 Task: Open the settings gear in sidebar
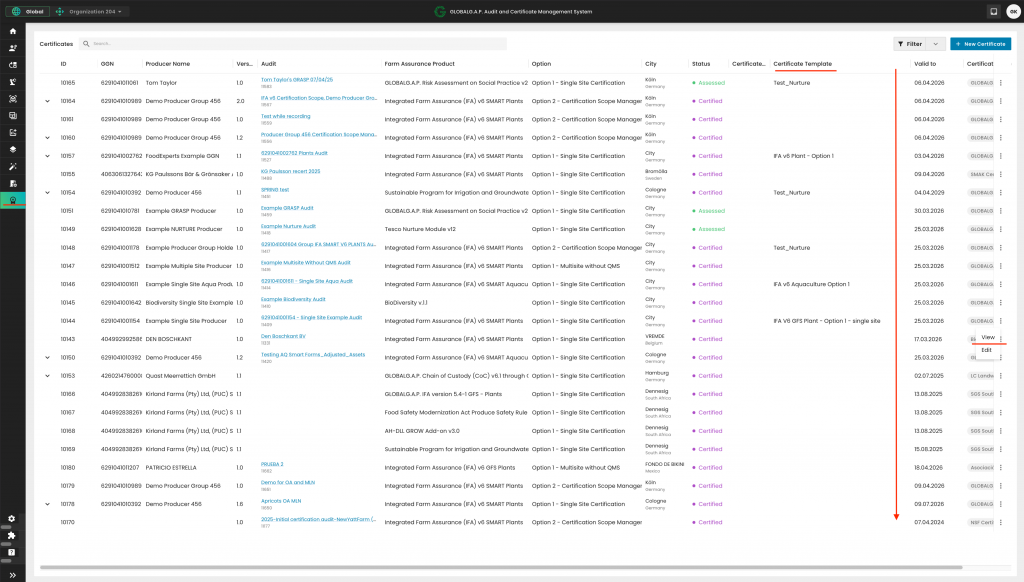[x=12, y=519]
